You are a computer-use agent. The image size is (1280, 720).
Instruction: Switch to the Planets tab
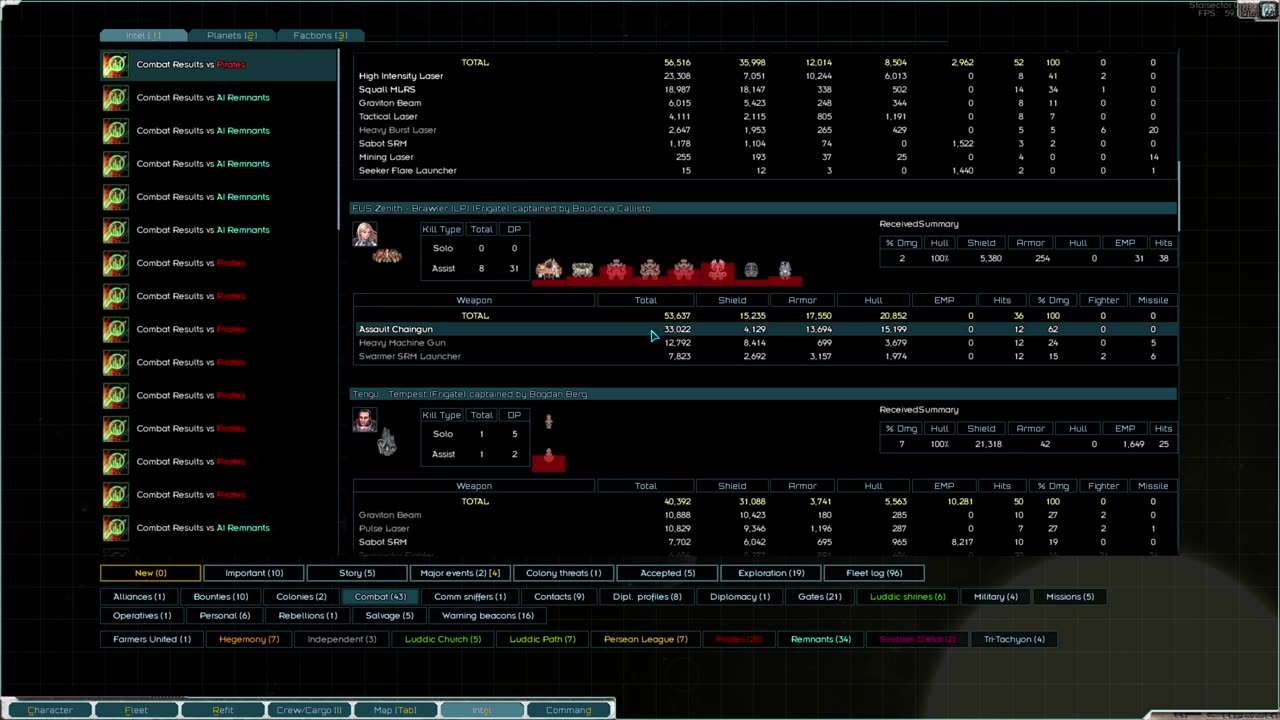[x=231, y=35]
